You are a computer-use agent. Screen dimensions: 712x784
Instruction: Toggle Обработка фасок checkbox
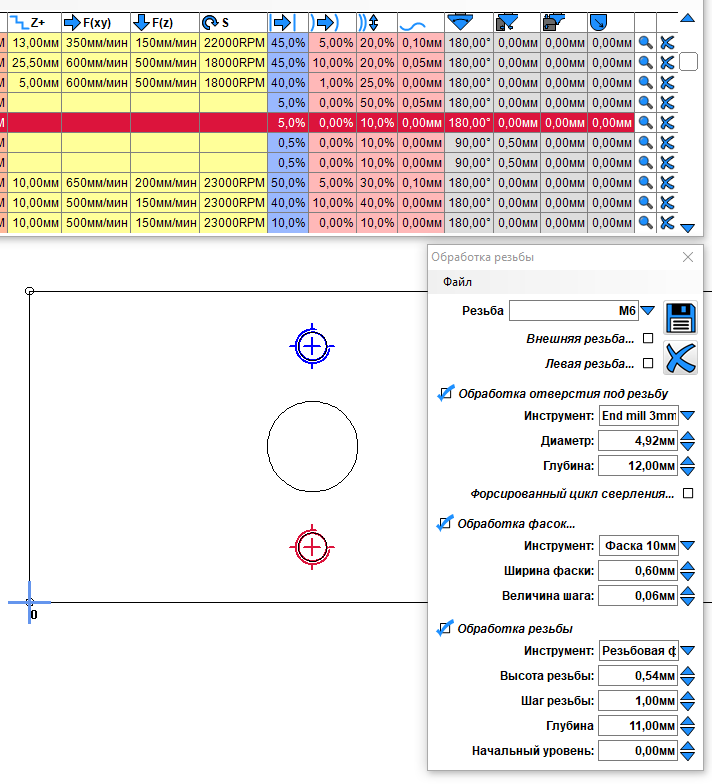(445, 524)
